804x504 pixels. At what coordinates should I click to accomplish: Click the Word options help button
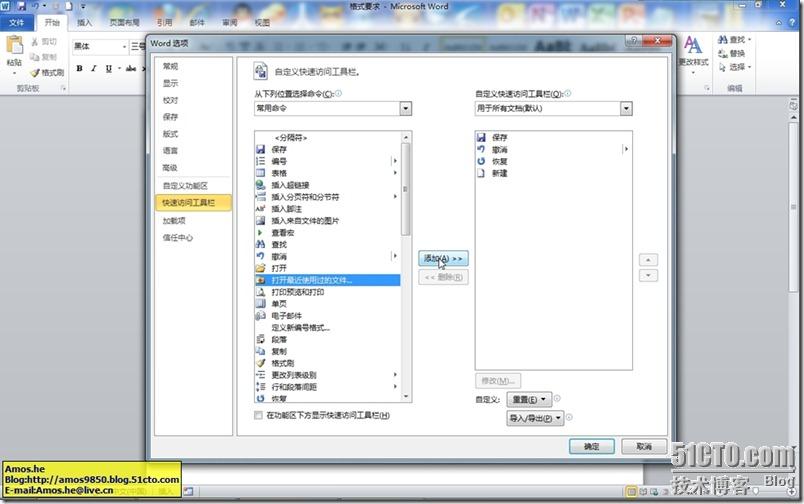point(634,41)
